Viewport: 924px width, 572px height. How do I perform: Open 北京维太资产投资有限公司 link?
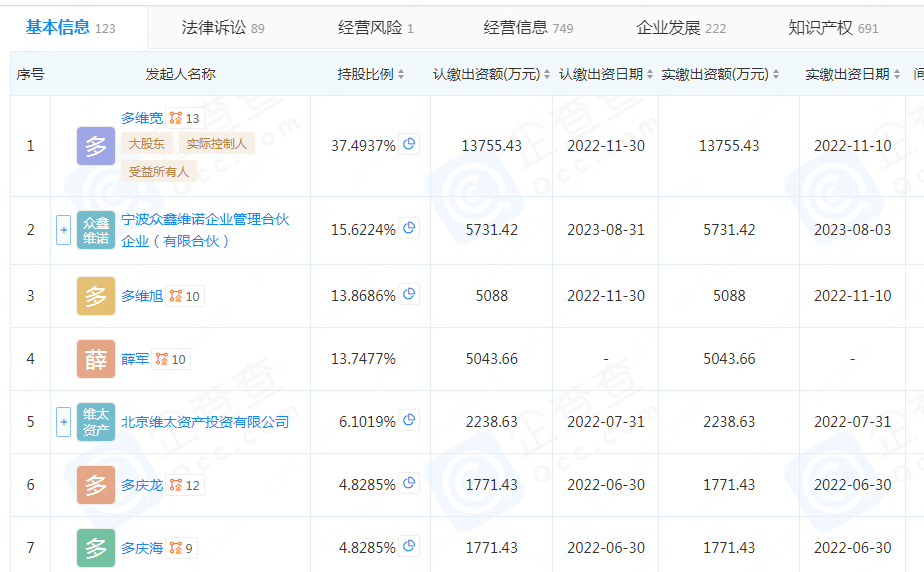[205, 422]
